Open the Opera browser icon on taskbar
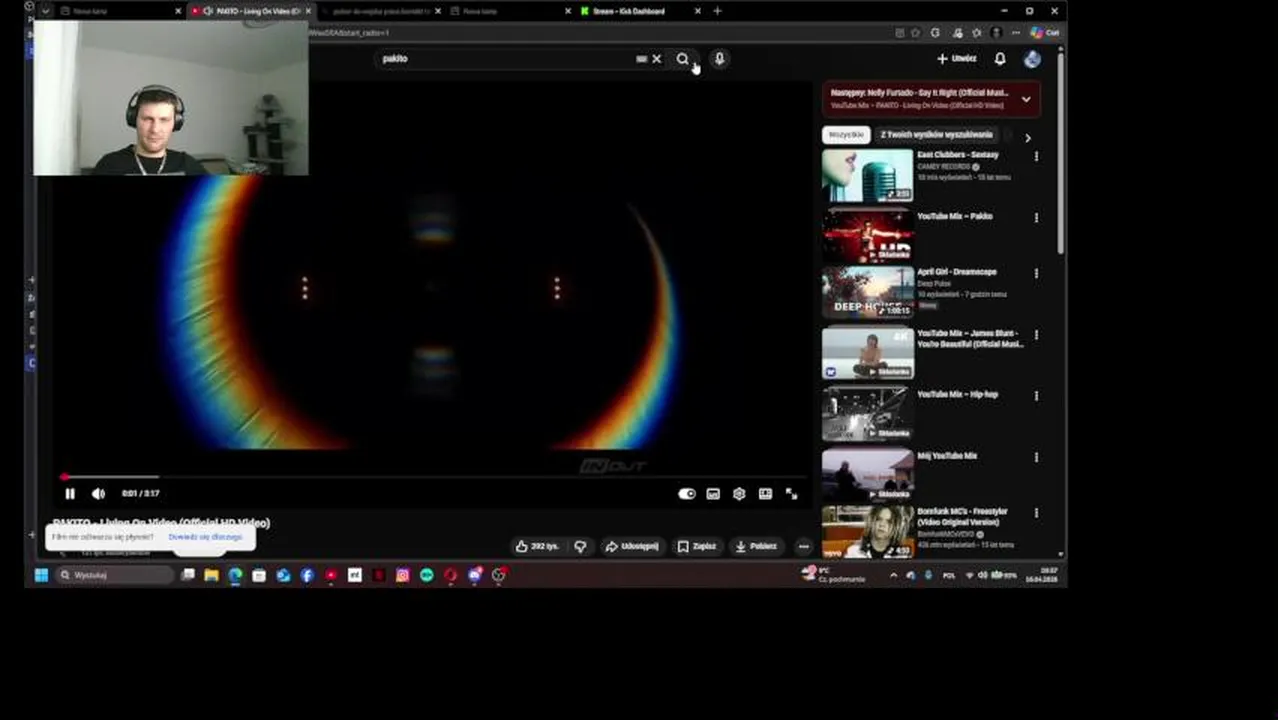This screenshot has height=720, width=1278. pos(451,575)
